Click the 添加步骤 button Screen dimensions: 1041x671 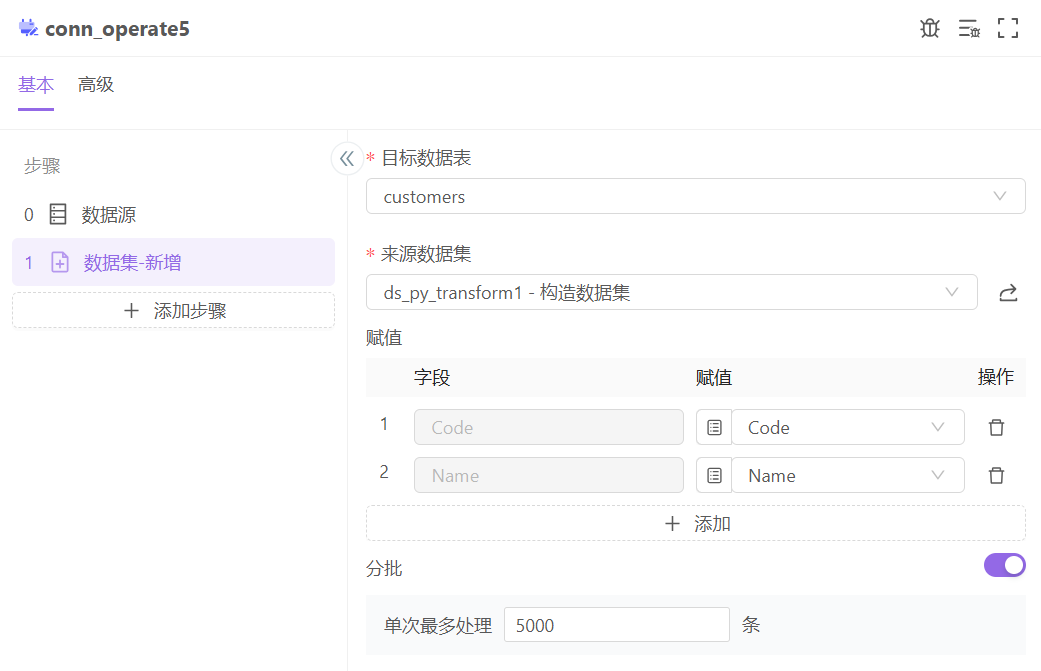pyautogui.click(x=173, y=311)
